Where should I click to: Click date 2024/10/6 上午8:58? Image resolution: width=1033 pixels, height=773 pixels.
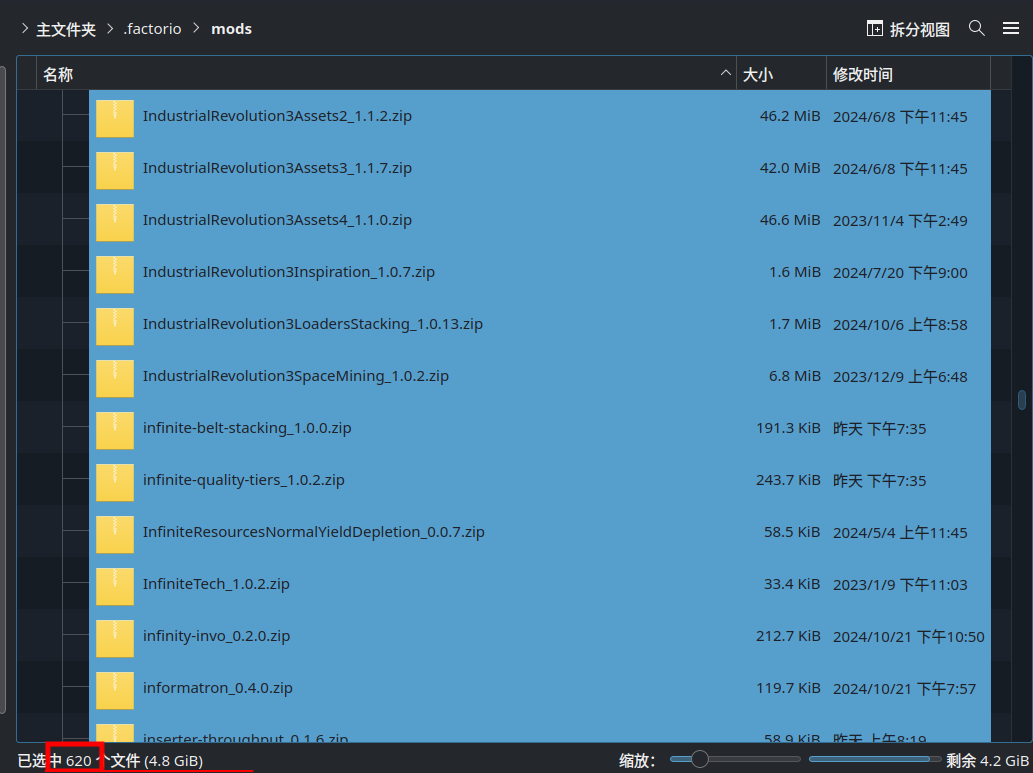coord(900,326)
